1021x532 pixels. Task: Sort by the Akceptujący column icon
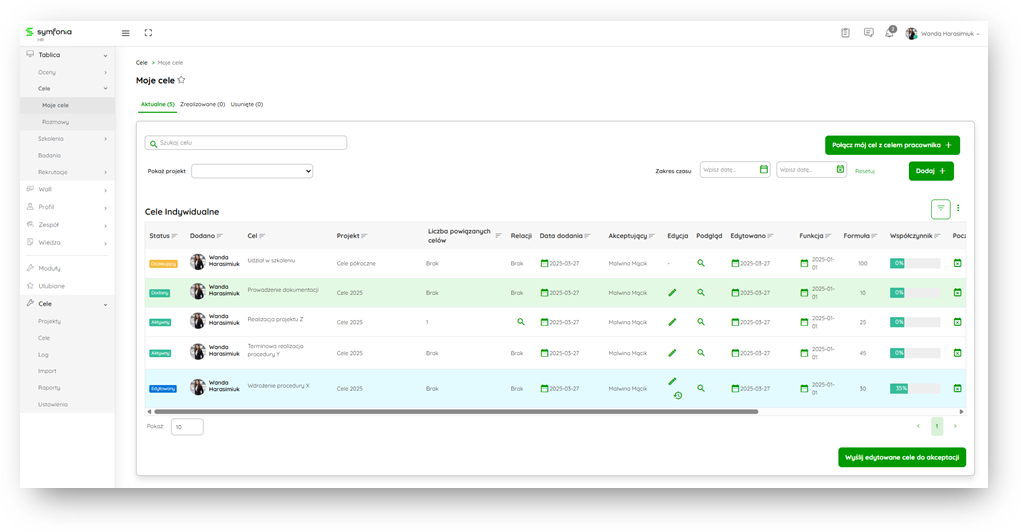tap(652, 236)
